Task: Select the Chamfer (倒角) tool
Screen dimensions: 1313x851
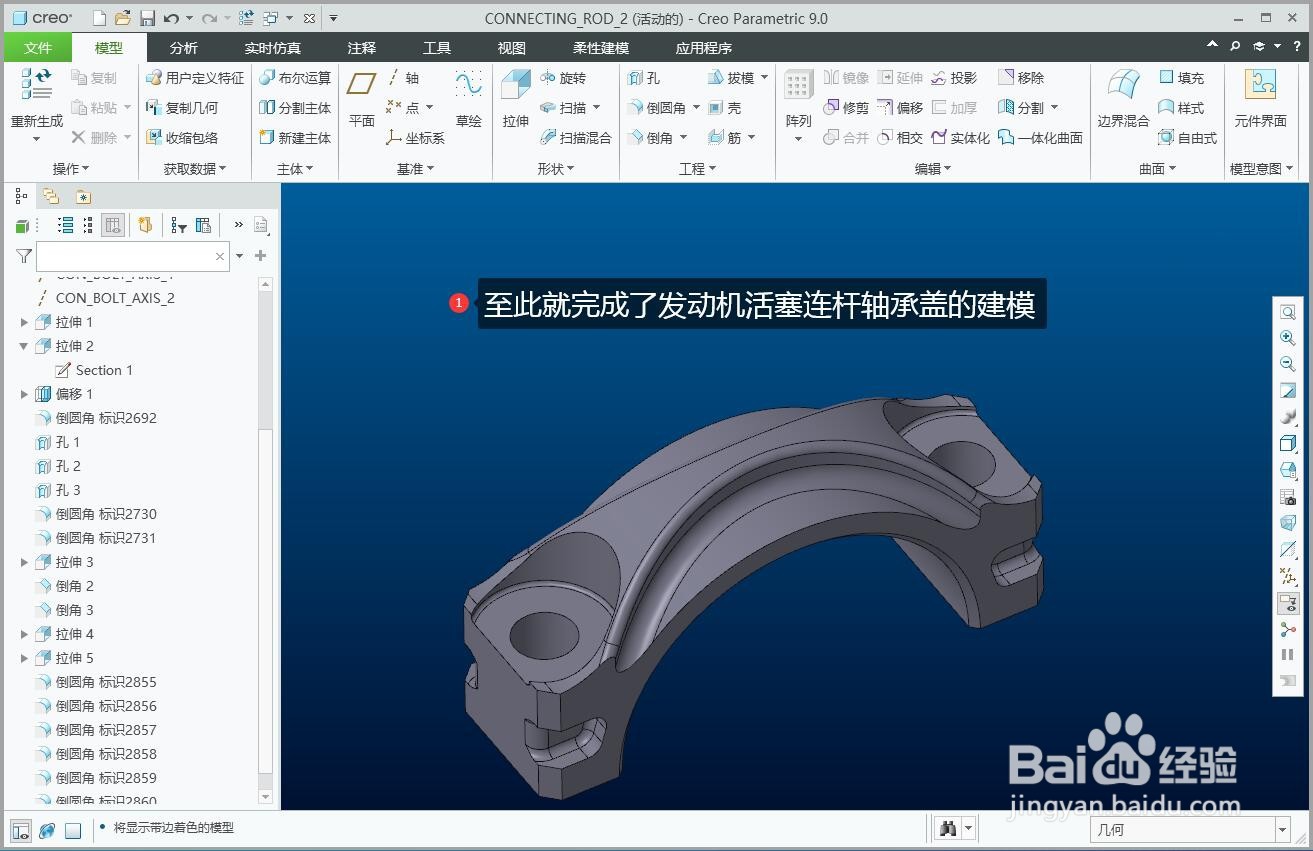Action: [651, 138]
